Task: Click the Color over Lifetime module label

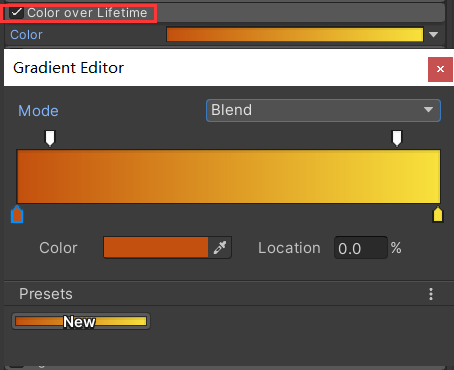Action: [x=87, y=13]
